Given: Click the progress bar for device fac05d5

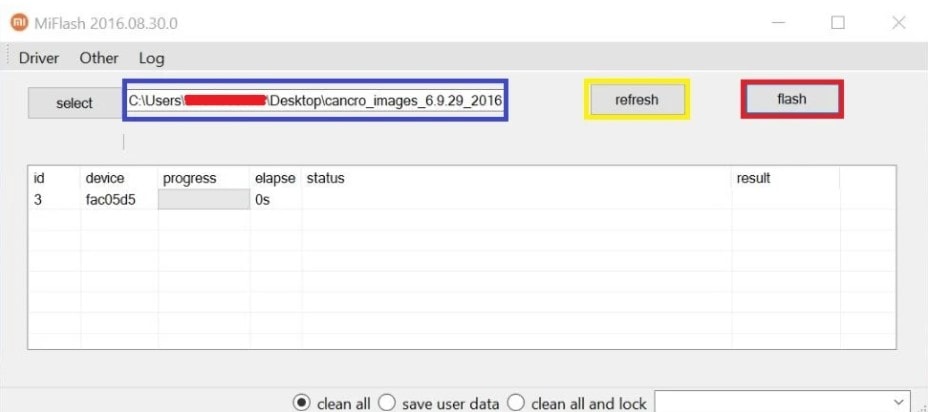Looking at the screenshot, I should pos(204,199).
